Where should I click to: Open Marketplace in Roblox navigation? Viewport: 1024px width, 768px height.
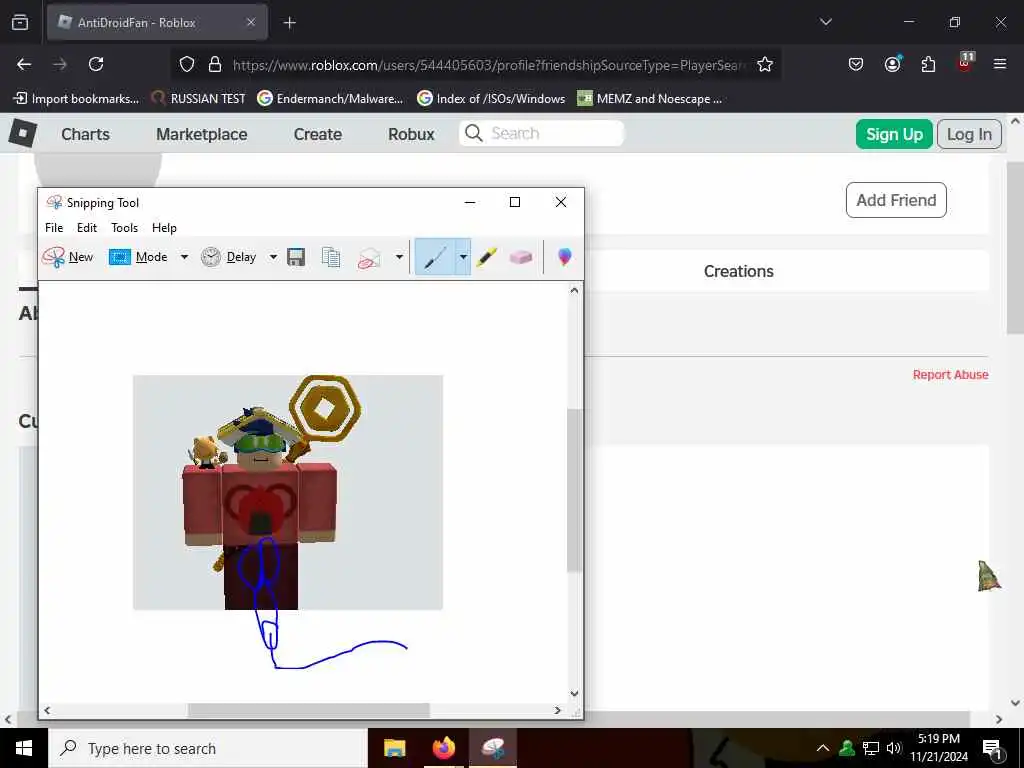pos(202,134)
